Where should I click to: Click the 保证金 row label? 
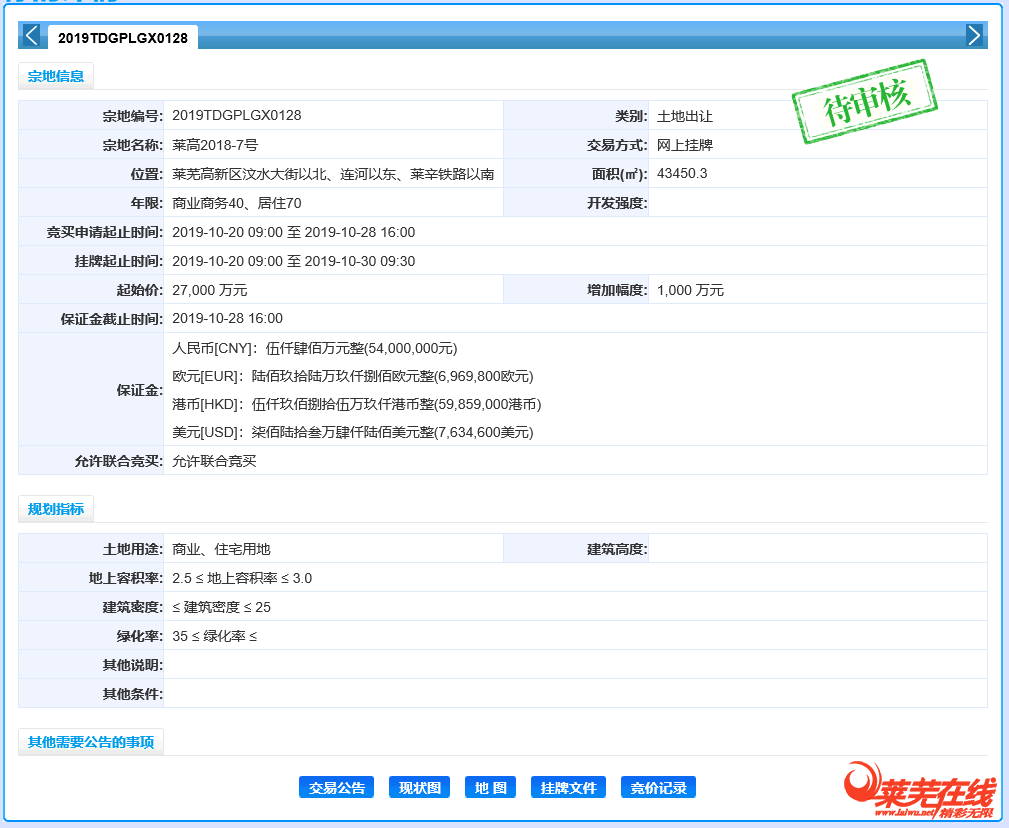pyautogui.click(x=140, y=391)
